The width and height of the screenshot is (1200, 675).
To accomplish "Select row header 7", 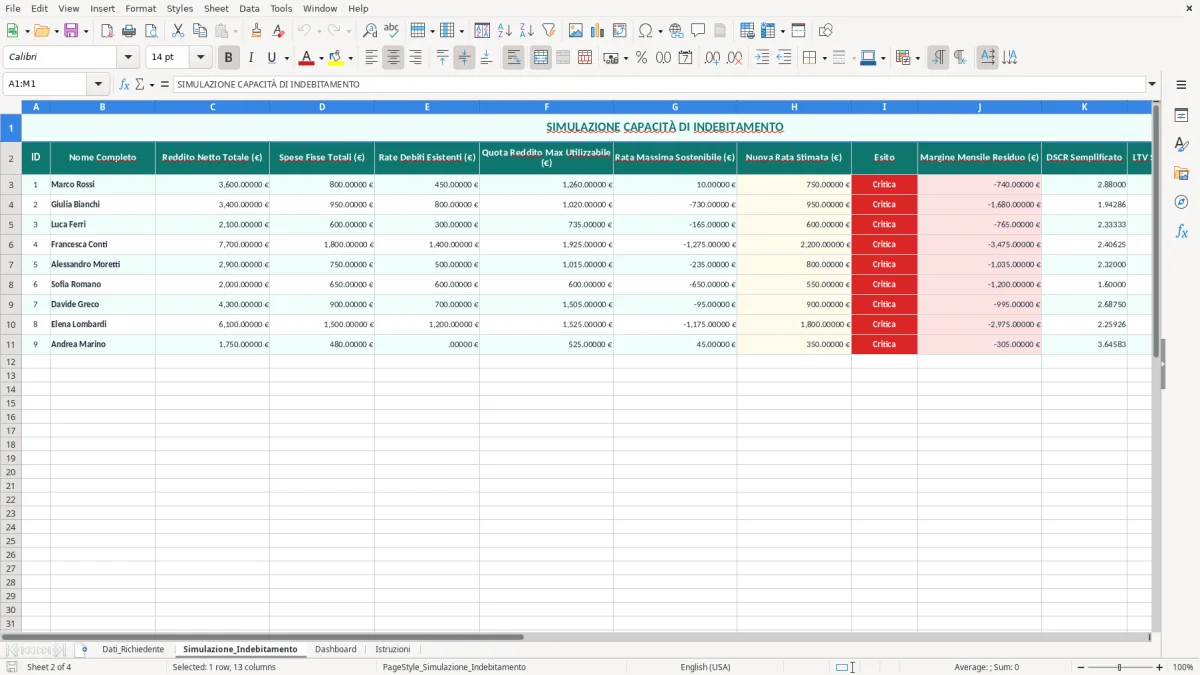I will 11,264.
